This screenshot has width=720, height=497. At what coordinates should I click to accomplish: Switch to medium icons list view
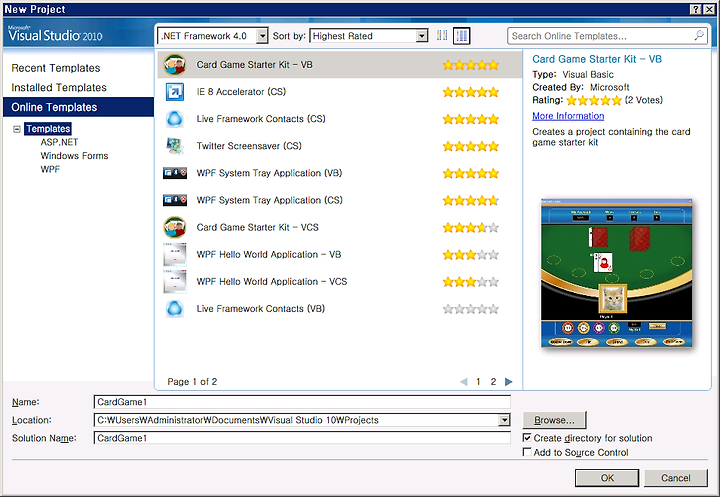click(x=461, y=35)
